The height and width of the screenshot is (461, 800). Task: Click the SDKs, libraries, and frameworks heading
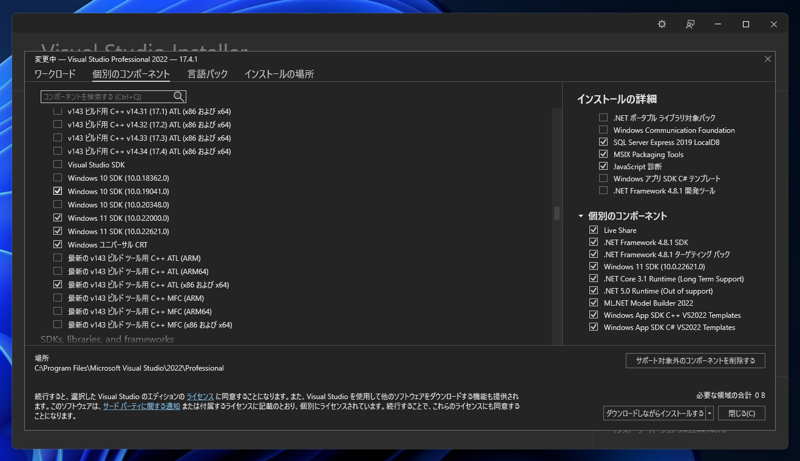tap(107, 339)
